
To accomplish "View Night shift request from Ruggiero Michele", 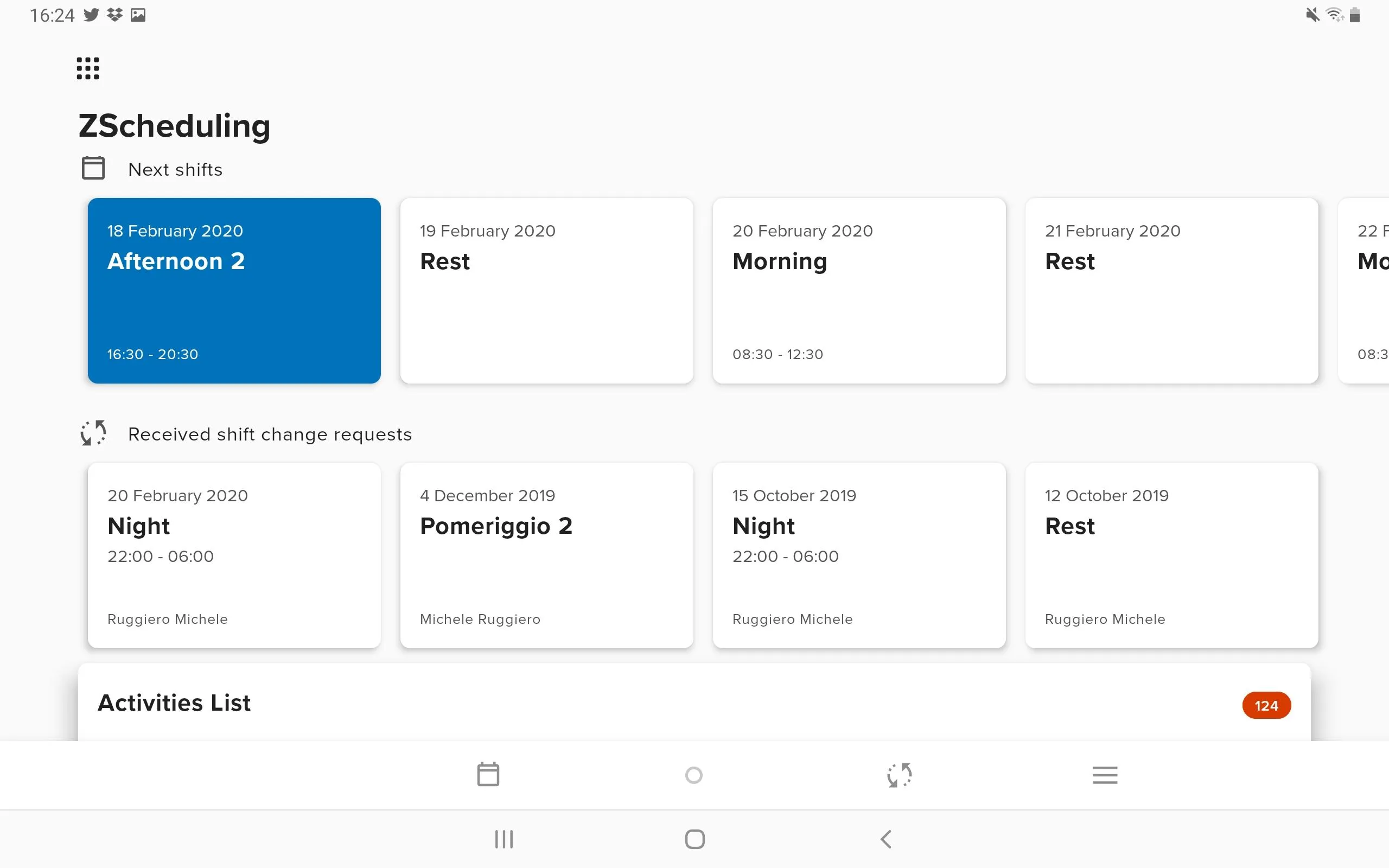I will (x=234, y=555).
